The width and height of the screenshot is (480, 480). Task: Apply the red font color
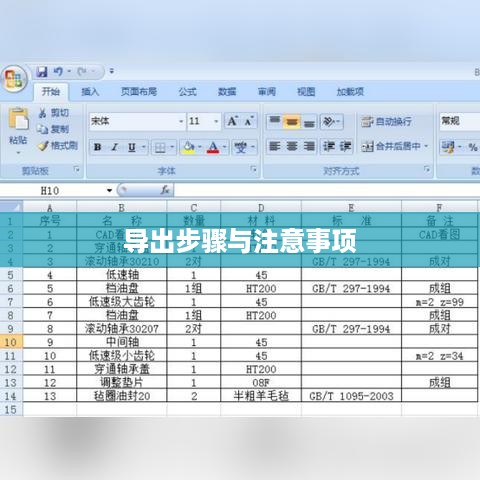(x=213, y=147)
